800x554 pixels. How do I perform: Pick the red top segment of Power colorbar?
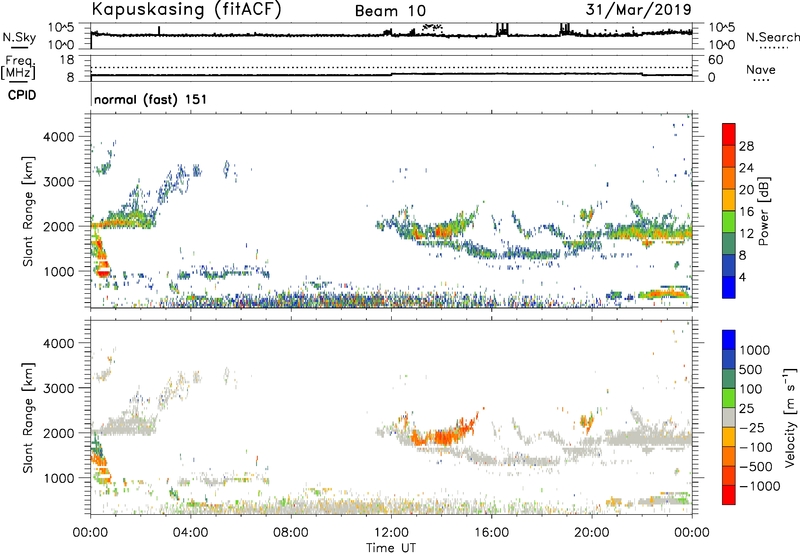729,134
